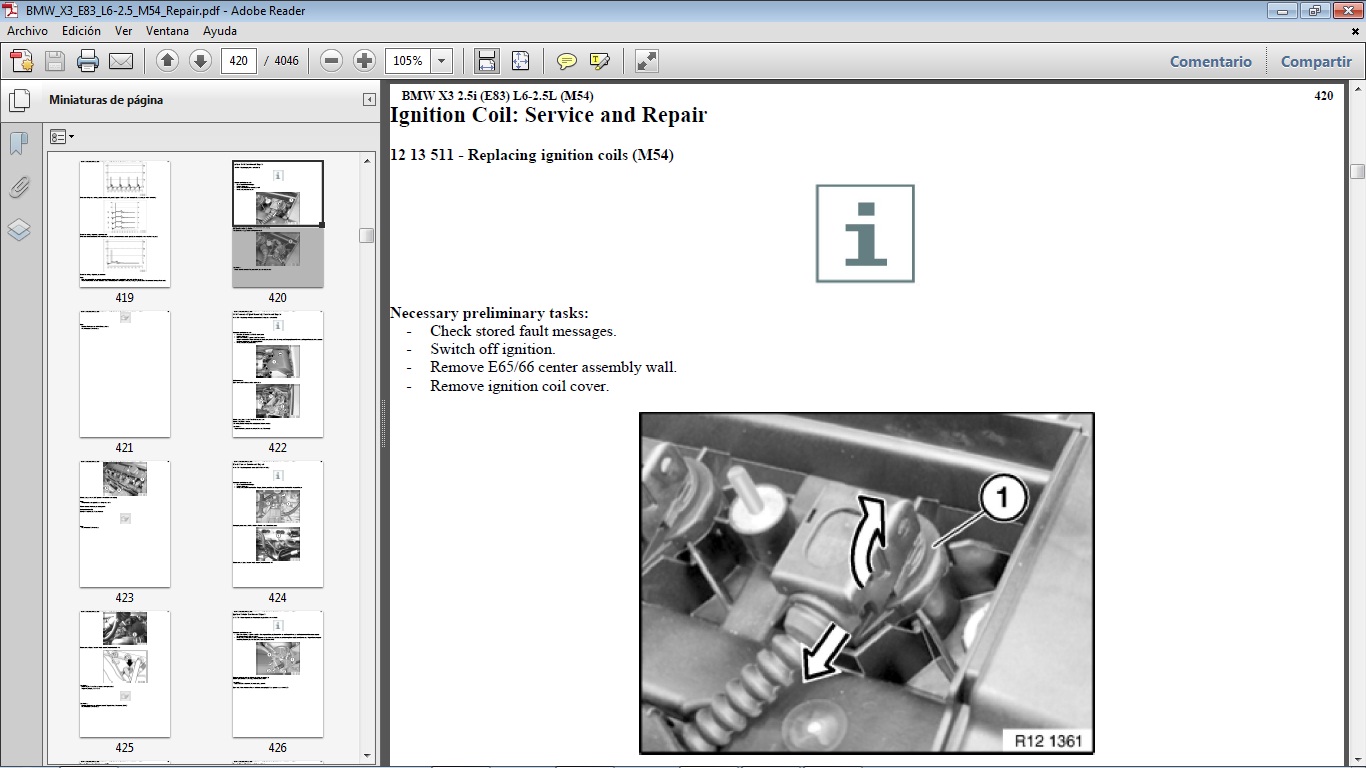This screenshot has height=768, width=1366.
Task: Open the Ventana menu
Action: pyautogui.click(x=167, y=31)
